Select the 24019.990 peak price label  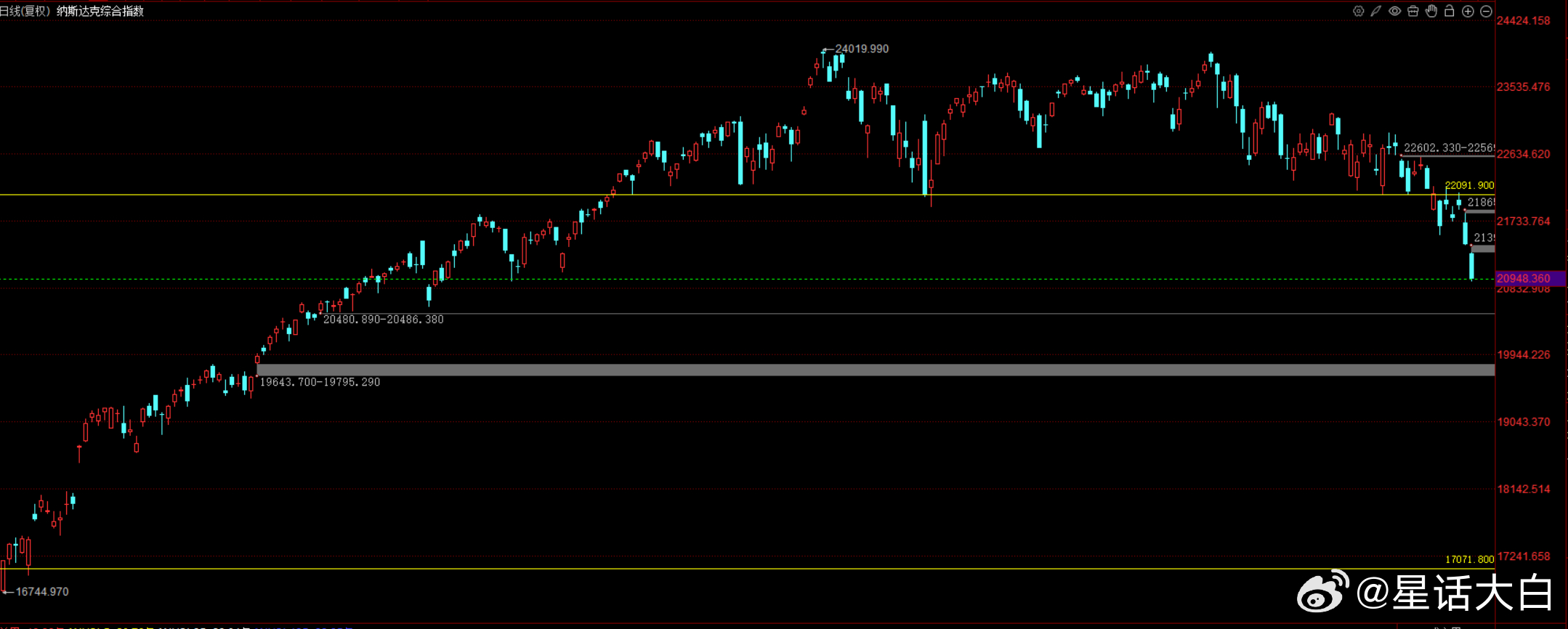click(862, 49)
